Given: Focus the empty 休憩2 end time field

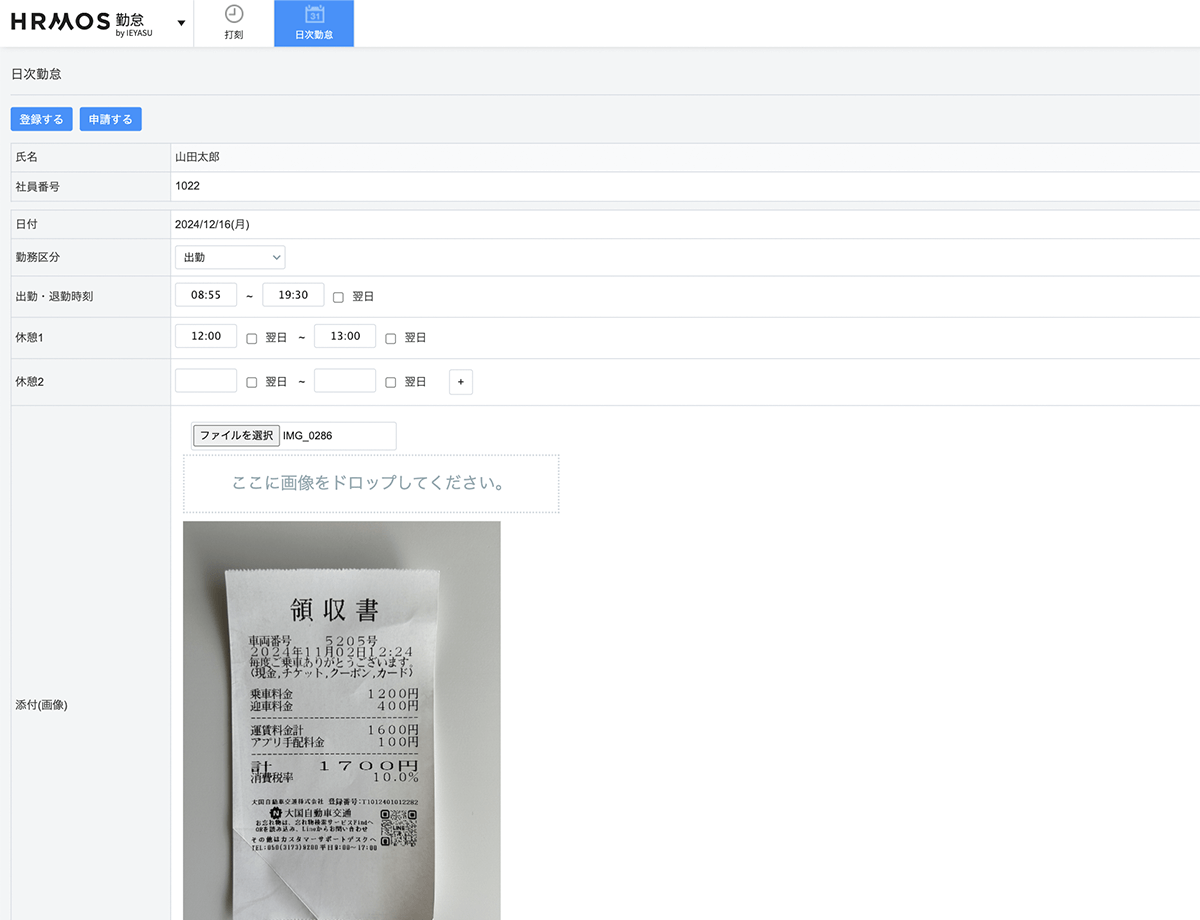Looking at the screenshot, I should (345, 381).
